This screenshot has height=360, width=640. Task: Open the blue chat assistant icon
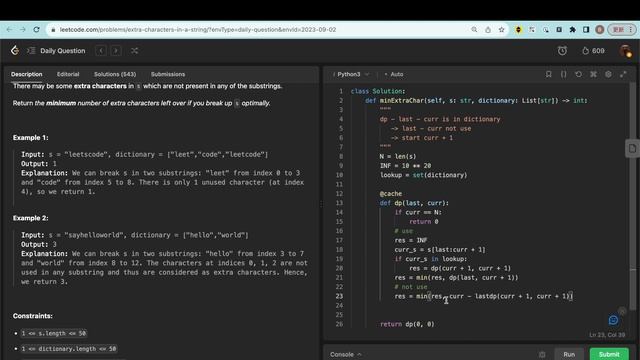tap(613, 320)
